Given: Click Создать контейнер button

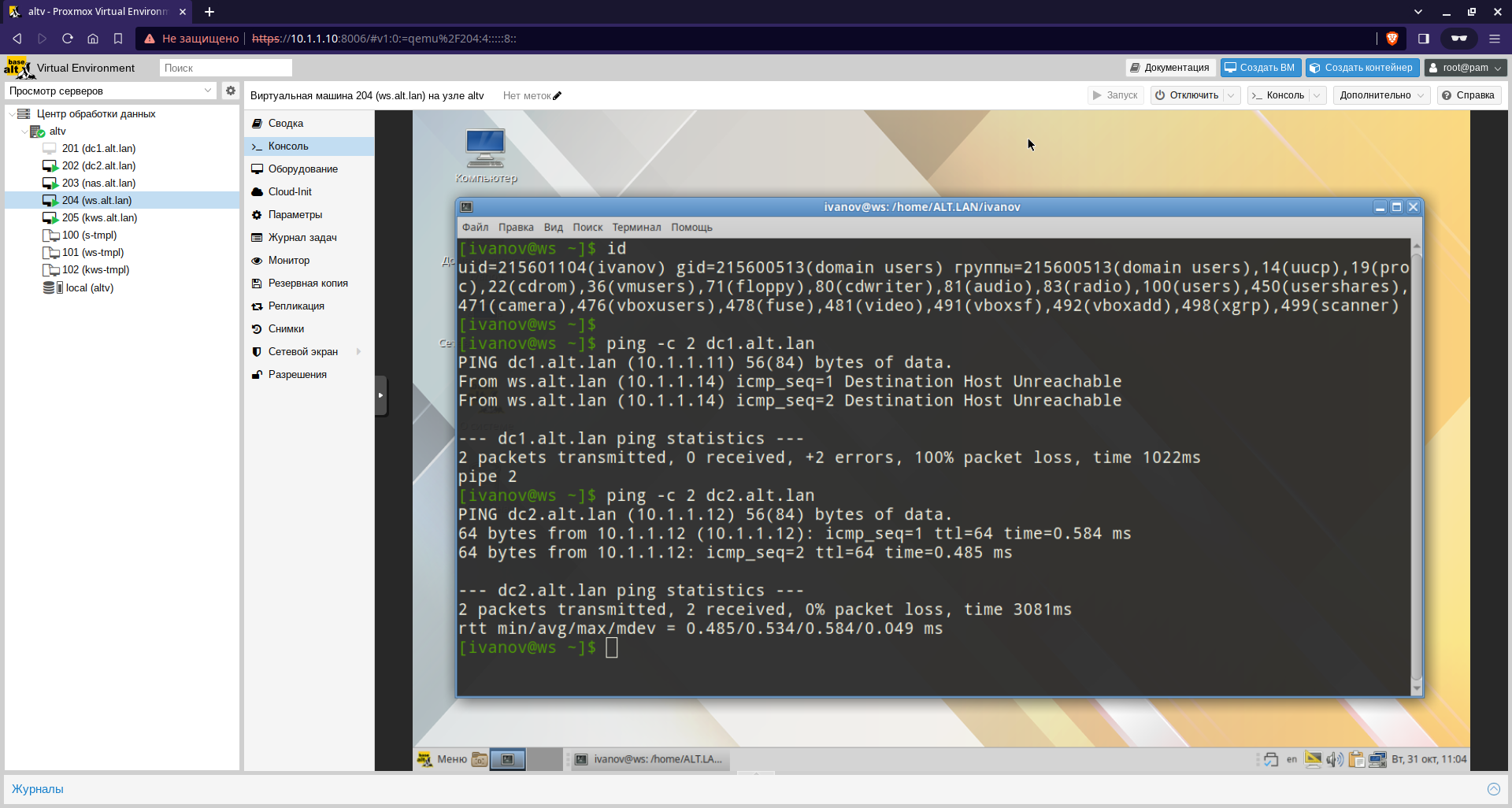Looking at the screenshot, I should [1362, 68].
